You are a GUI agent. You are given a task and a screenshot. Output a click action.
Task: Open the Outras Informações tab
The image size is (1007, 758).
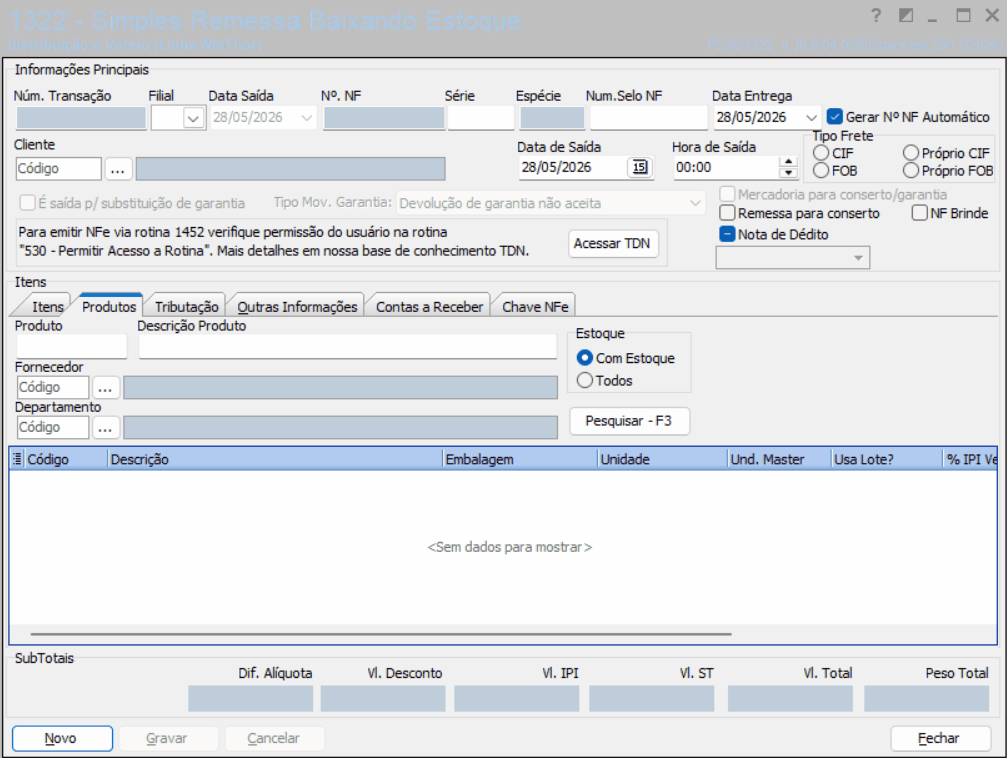click(x=297, y=307)
